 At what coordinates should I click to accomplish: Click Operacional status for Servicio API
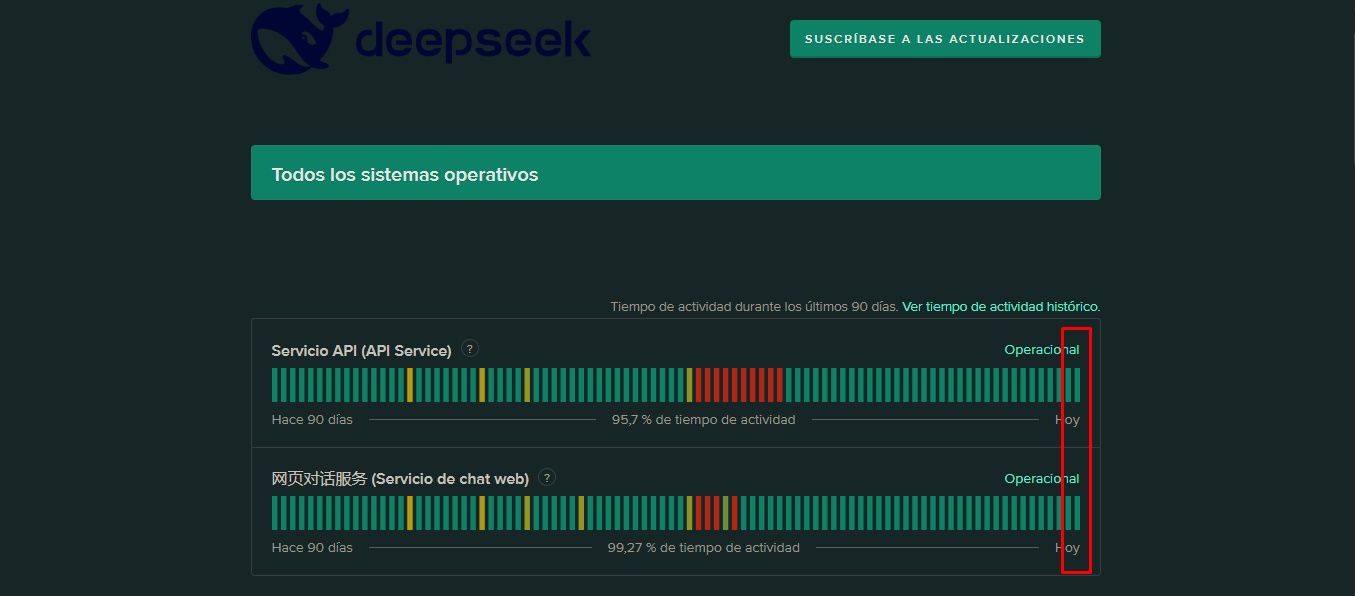click(1042, 350)
